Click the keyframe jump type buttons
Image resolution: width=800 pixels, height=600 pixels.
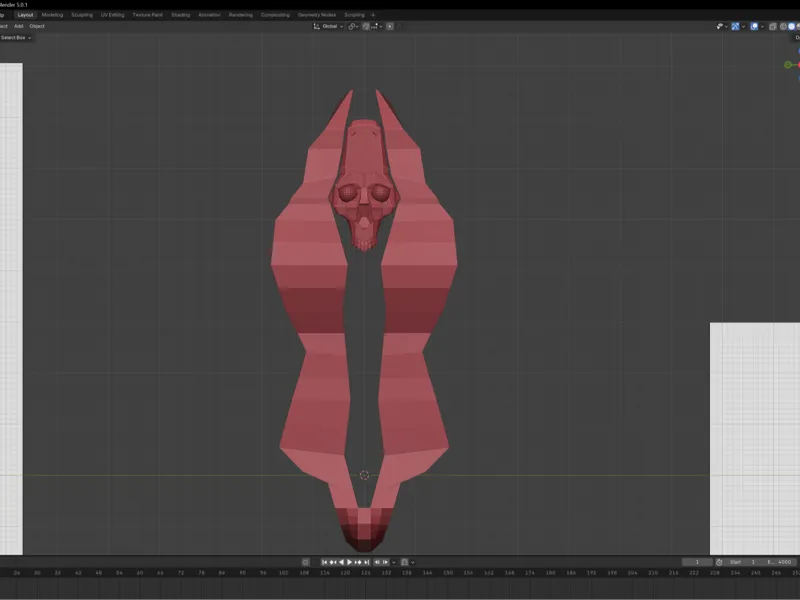pyautogui.click(x=381, y=562)
